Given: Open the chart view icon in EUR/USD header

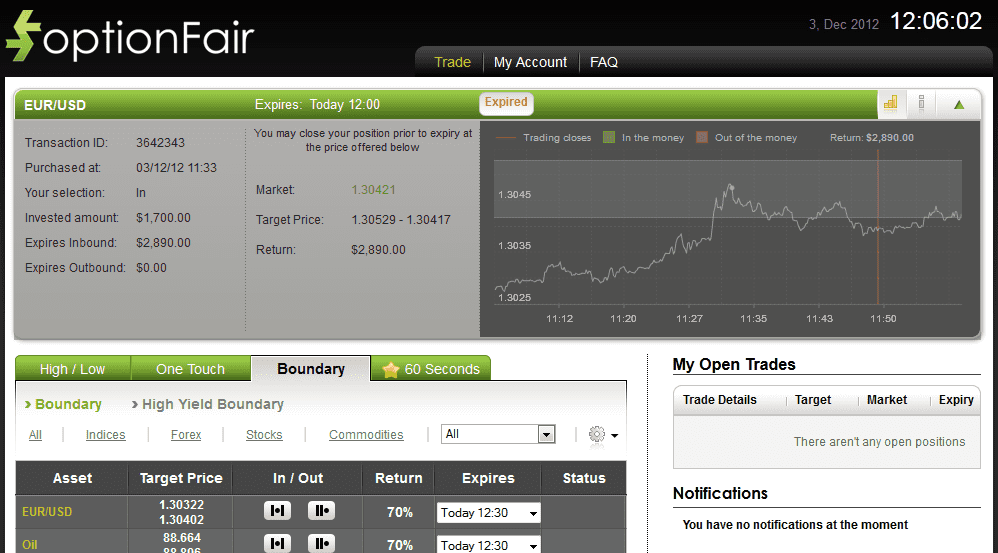Looking at the screenshot, I should coord(890,103).
